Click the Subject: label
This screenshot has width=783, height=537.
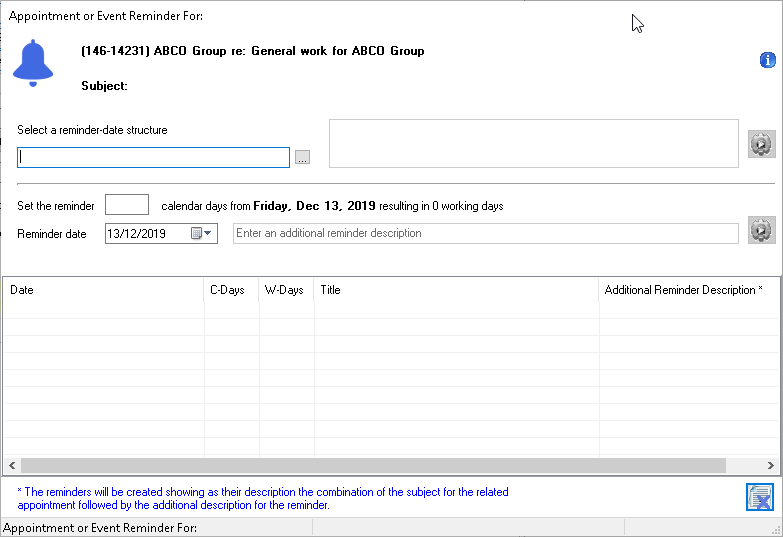tap(104, 86)
